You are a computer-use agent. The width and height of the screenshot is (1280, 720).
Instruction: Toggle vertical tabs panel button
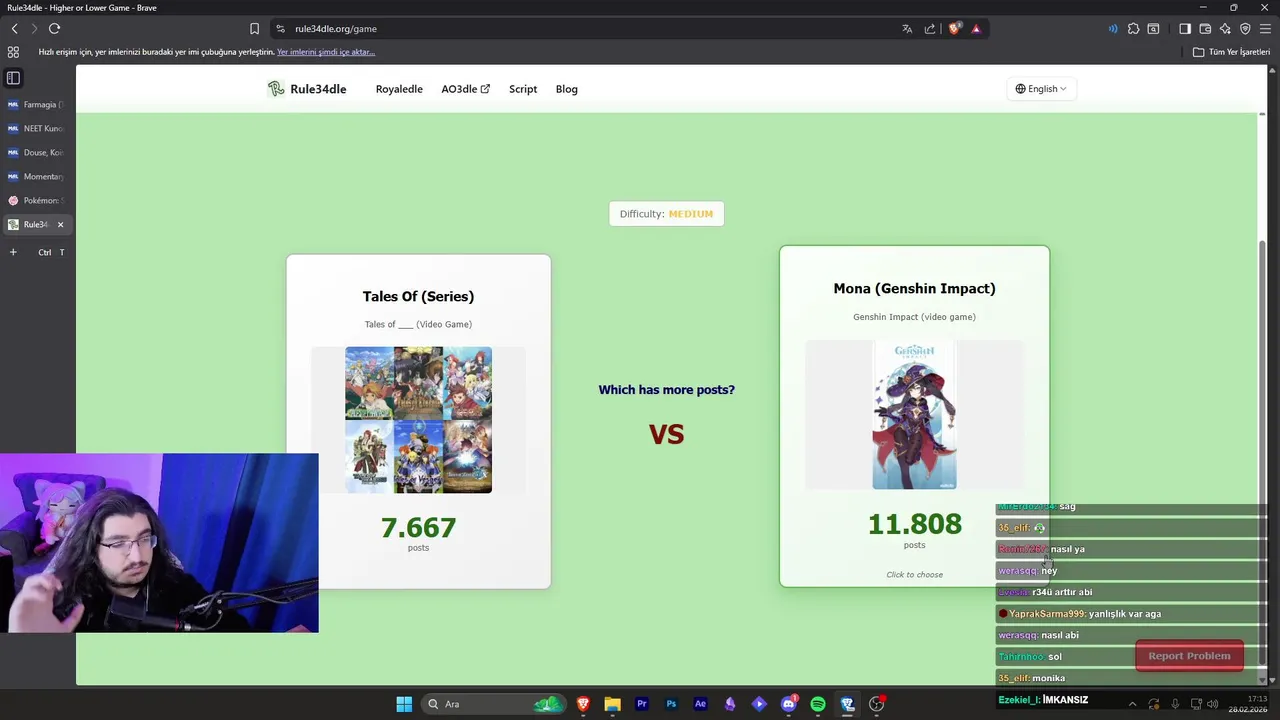pos(13,78)
